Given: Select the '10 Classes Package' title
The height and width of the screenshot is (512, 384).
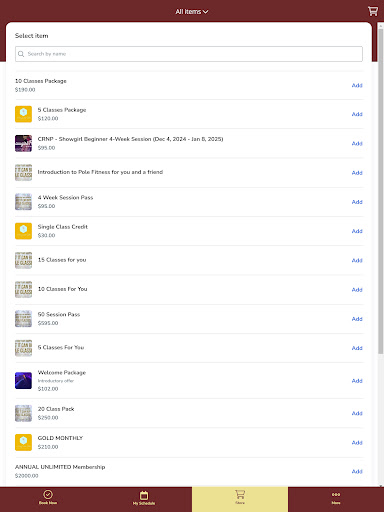Looking at the screenshot, I should point(41,81).
